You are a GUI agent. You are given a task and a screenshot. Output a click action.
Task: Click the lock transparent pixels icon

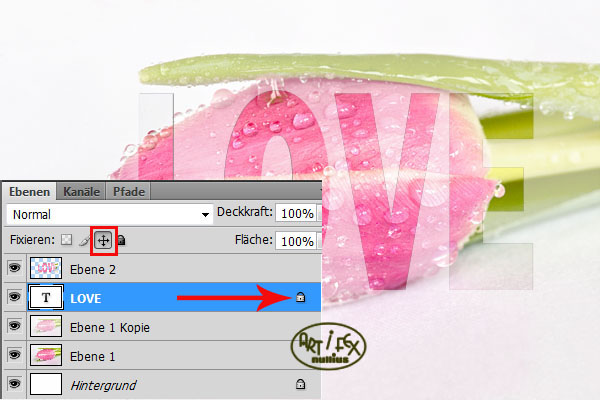pyautogui.click(x=67, y=240)
